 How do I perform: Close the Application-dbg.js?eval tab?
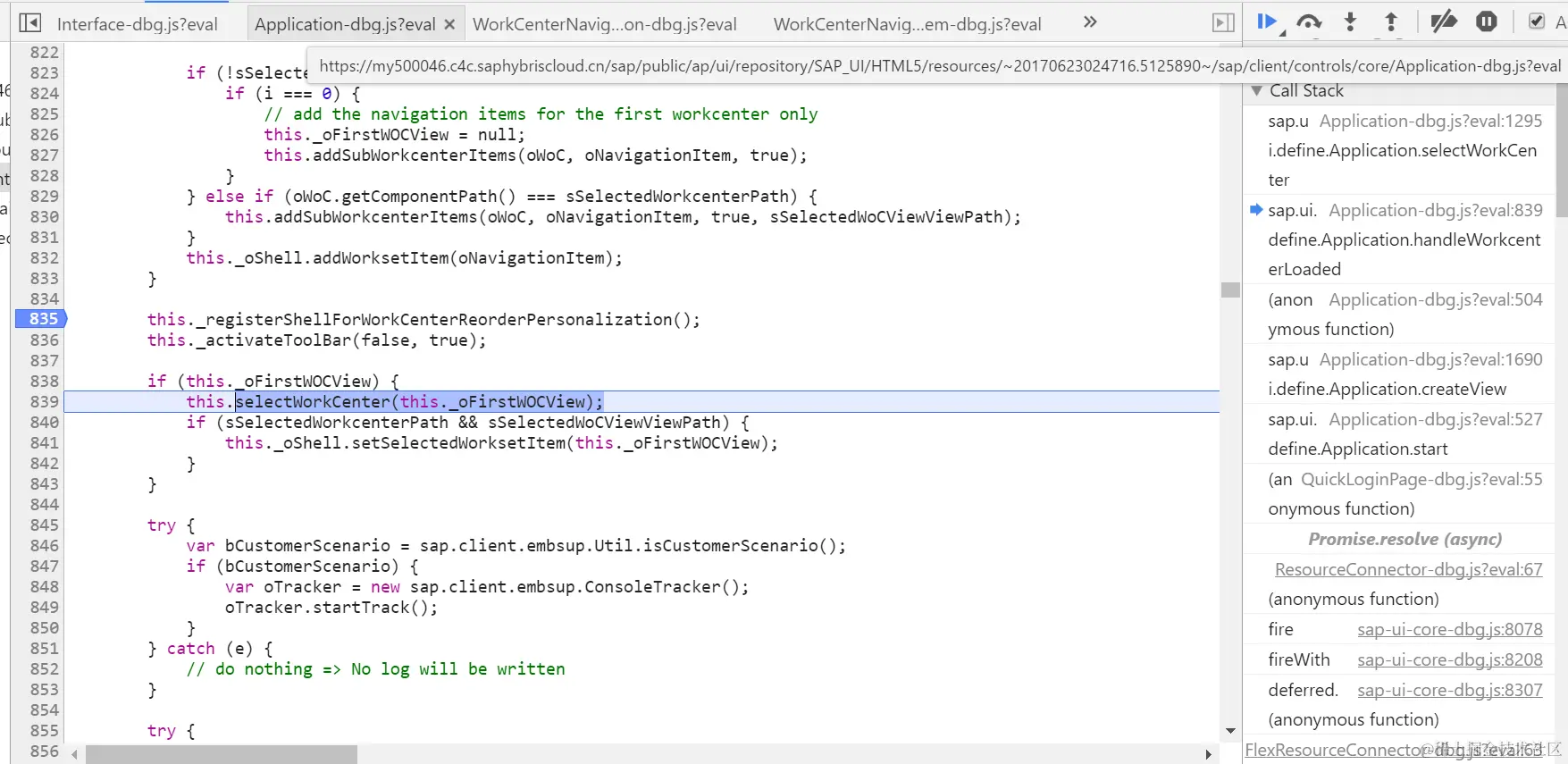pos(449,24)
